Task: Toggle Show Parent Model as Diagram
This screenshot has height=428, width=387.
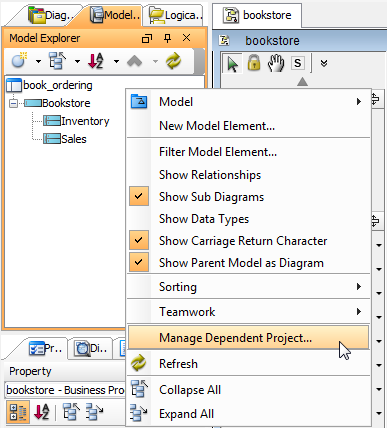Action: (x=248, y=263)
